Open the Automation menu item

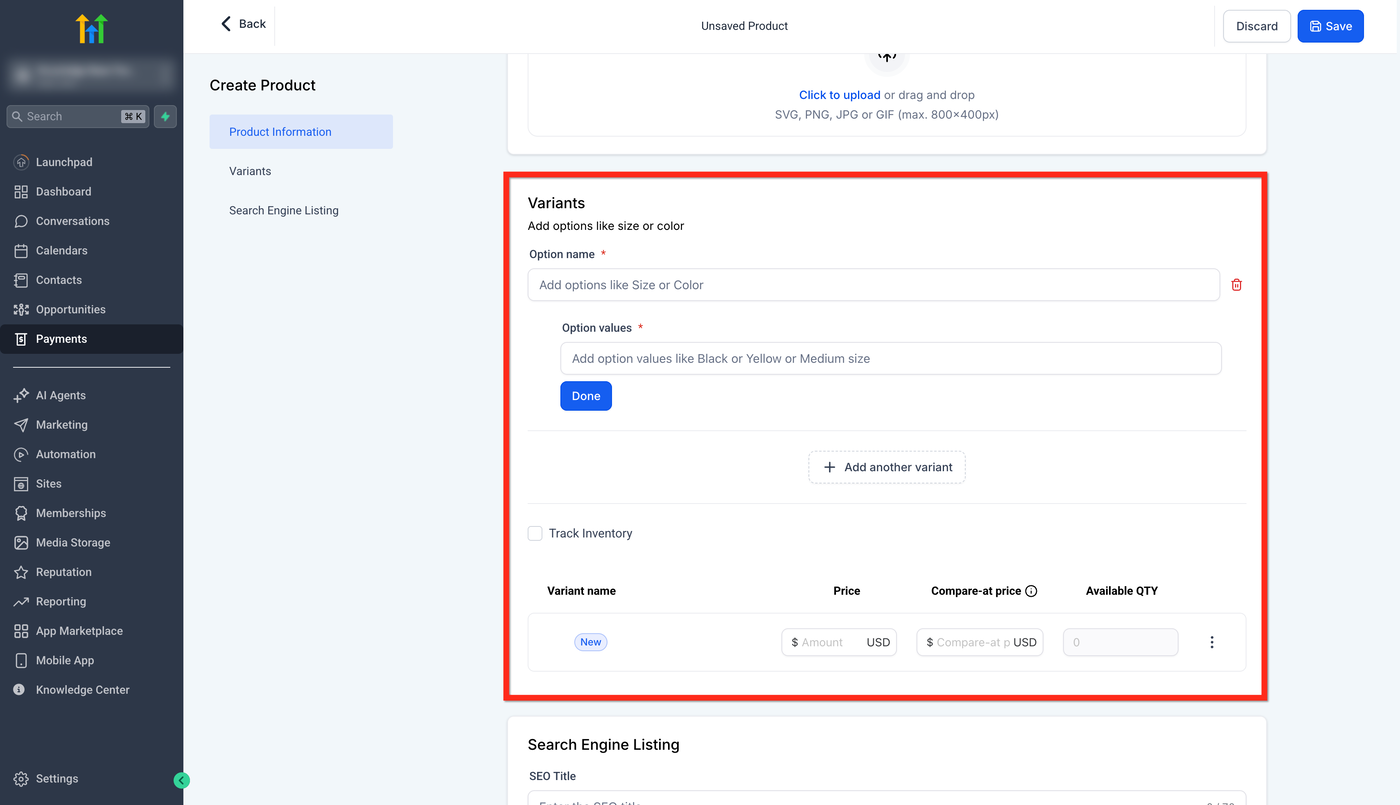65,454
